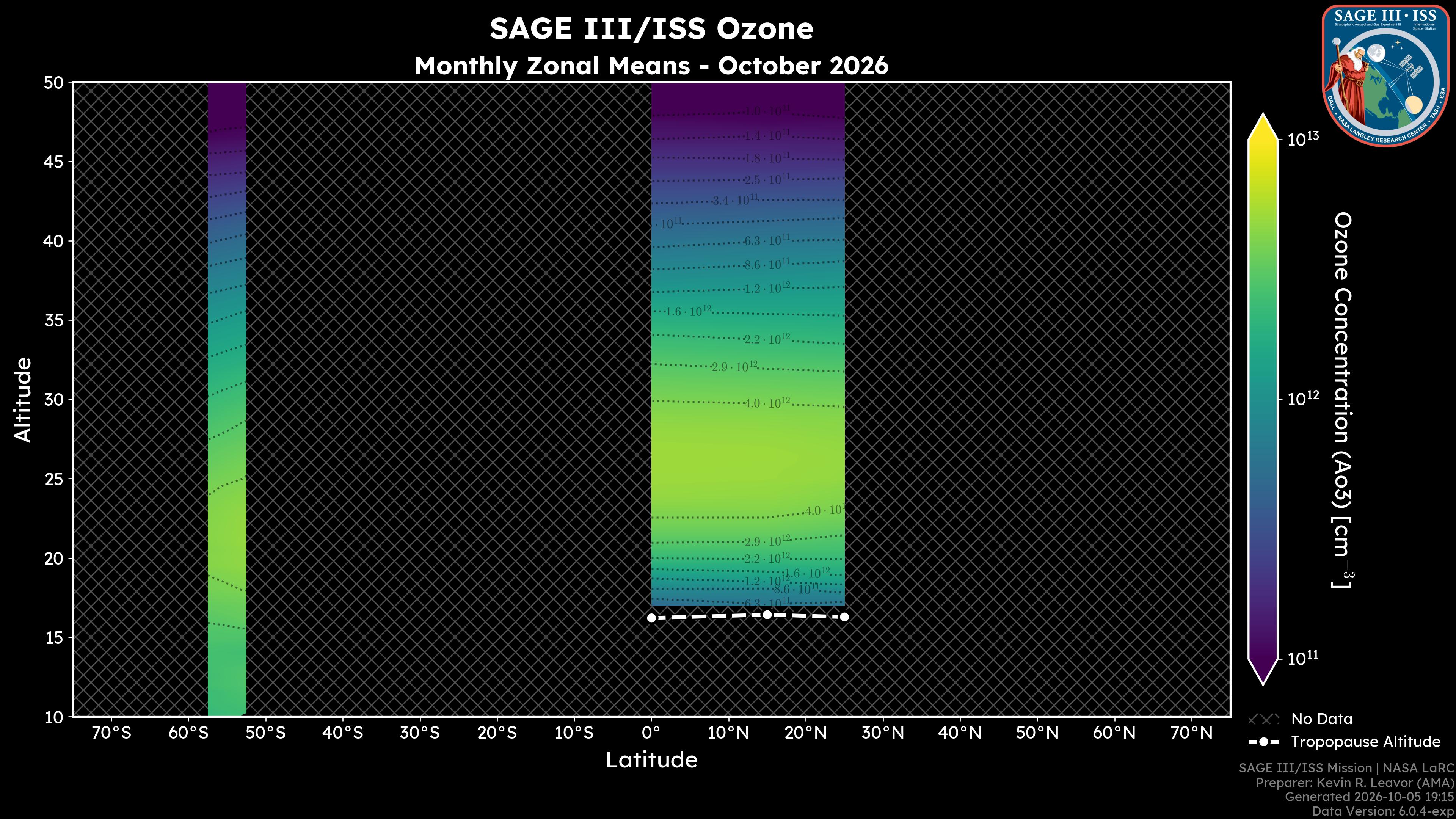Click the contour label 3.4·10¹¹
Image resolution: width=1456 pixels, height=819 pixels.
(735, 200)
